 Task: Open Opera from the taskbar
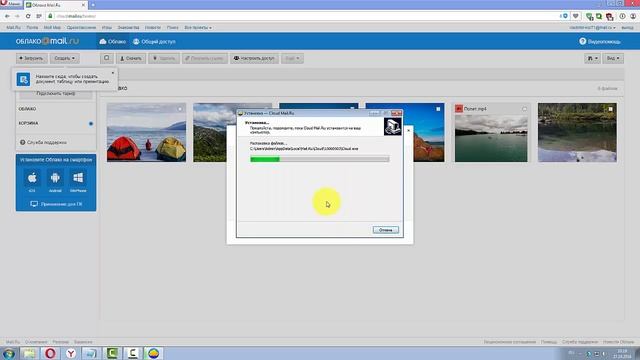point(50,353)
